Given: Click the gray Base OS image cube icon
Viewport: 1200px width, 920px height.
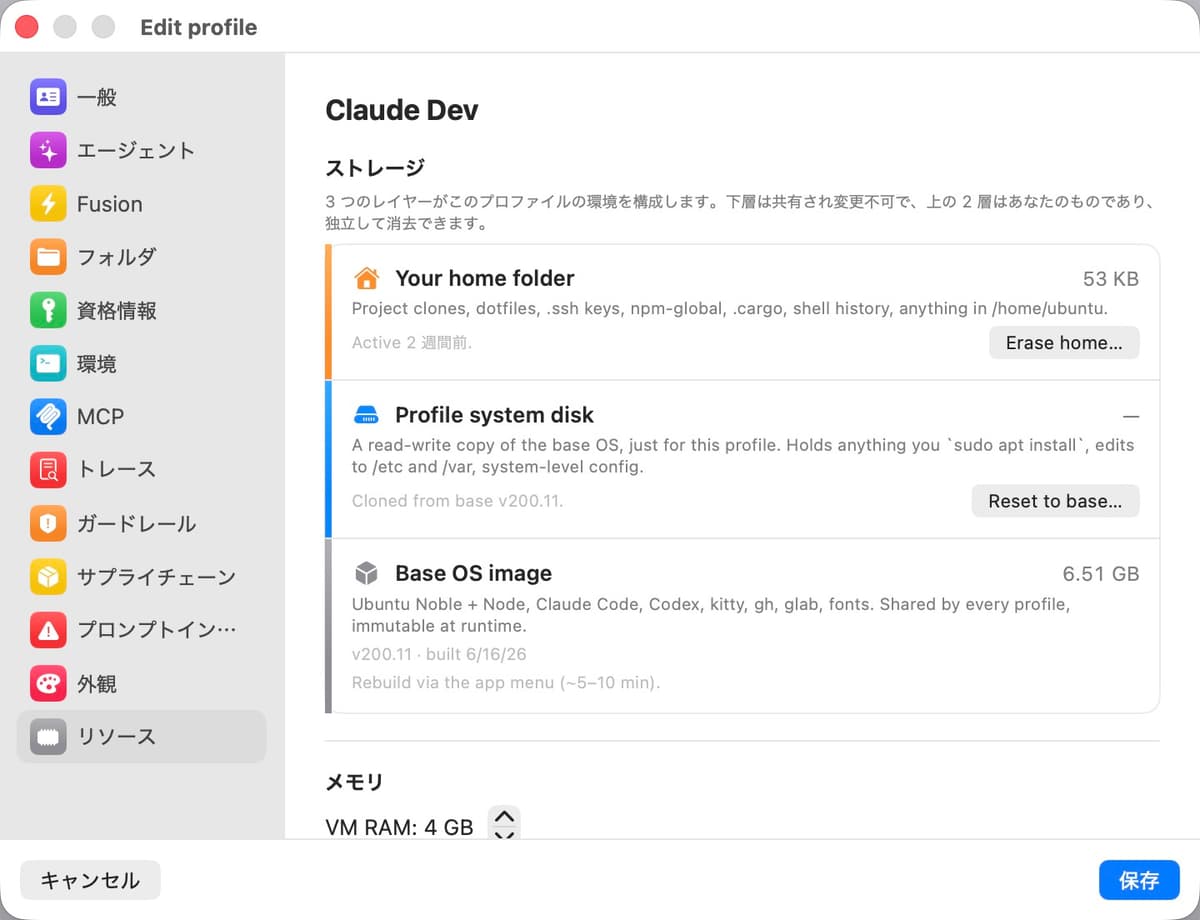Looking at the screenshot, I should point(367,574).
